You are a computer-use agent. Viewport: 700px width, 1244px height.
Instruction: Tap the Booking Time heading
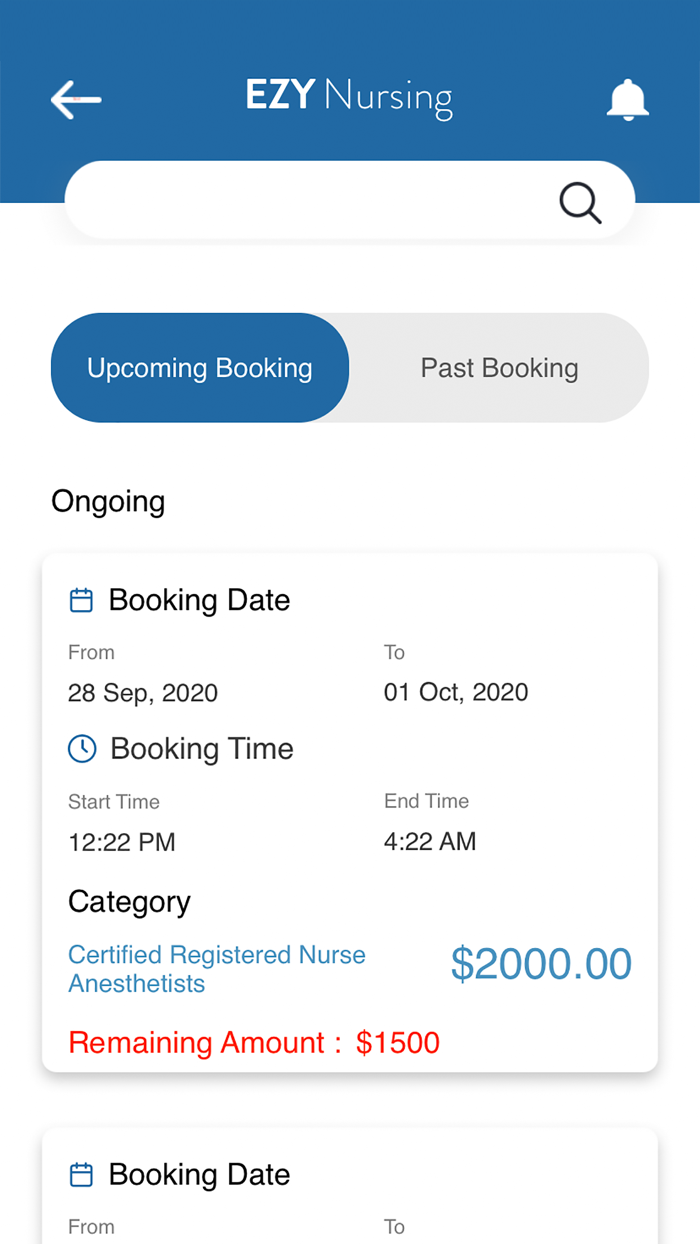click(202, 749)
